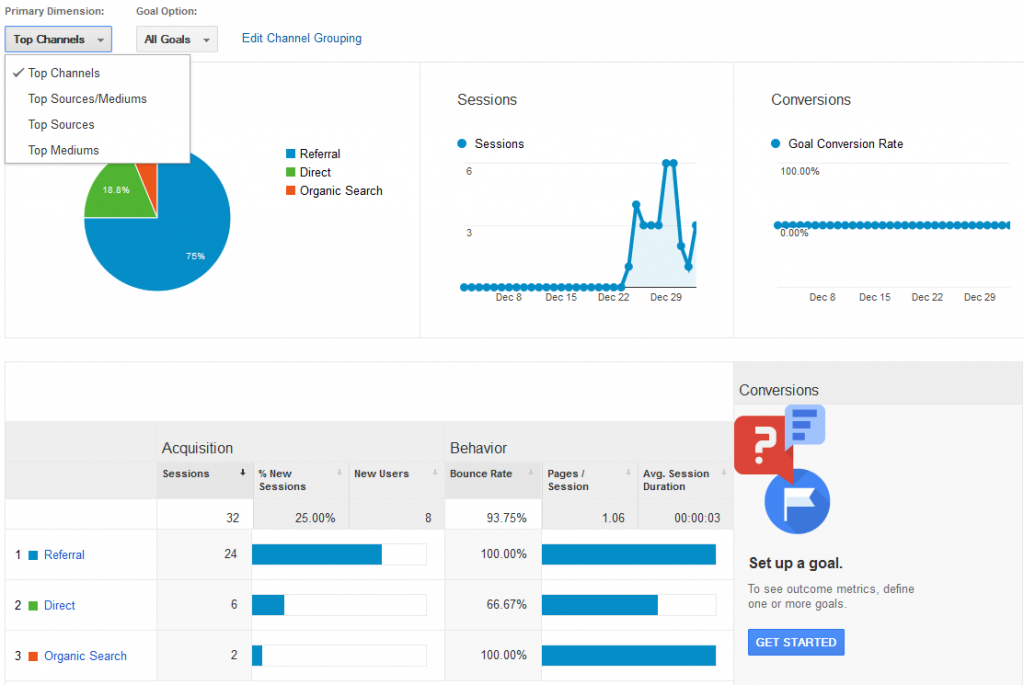This screenshot has height=685, width=1024.
Task: Click the Edit Channel Grouping link
Action: (302, 38)
